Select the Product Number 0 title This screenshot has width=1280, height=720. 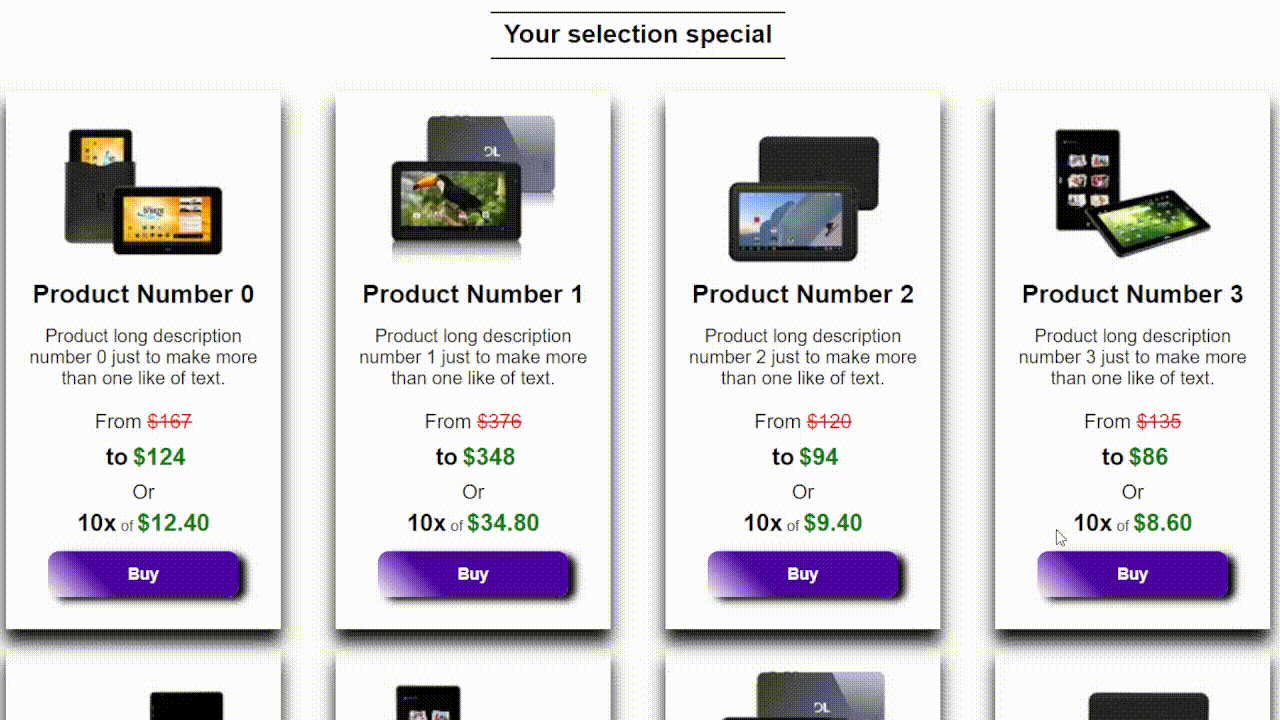coord(143,294)
